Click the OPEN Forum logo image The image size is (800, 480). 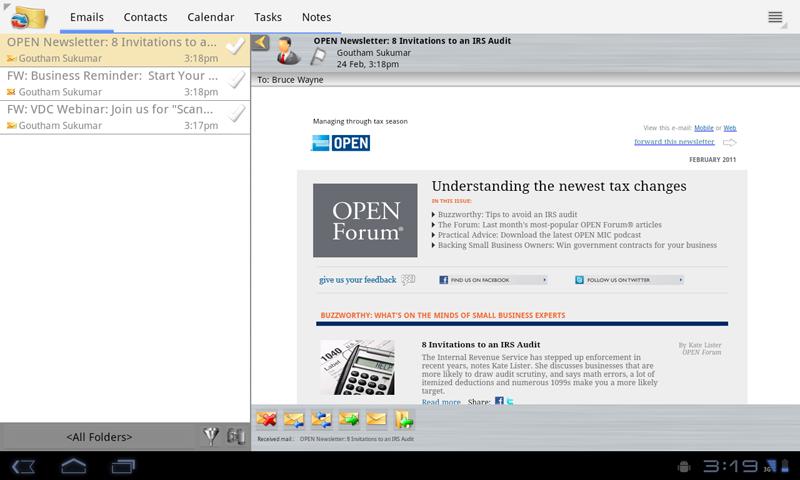point(365,220)
